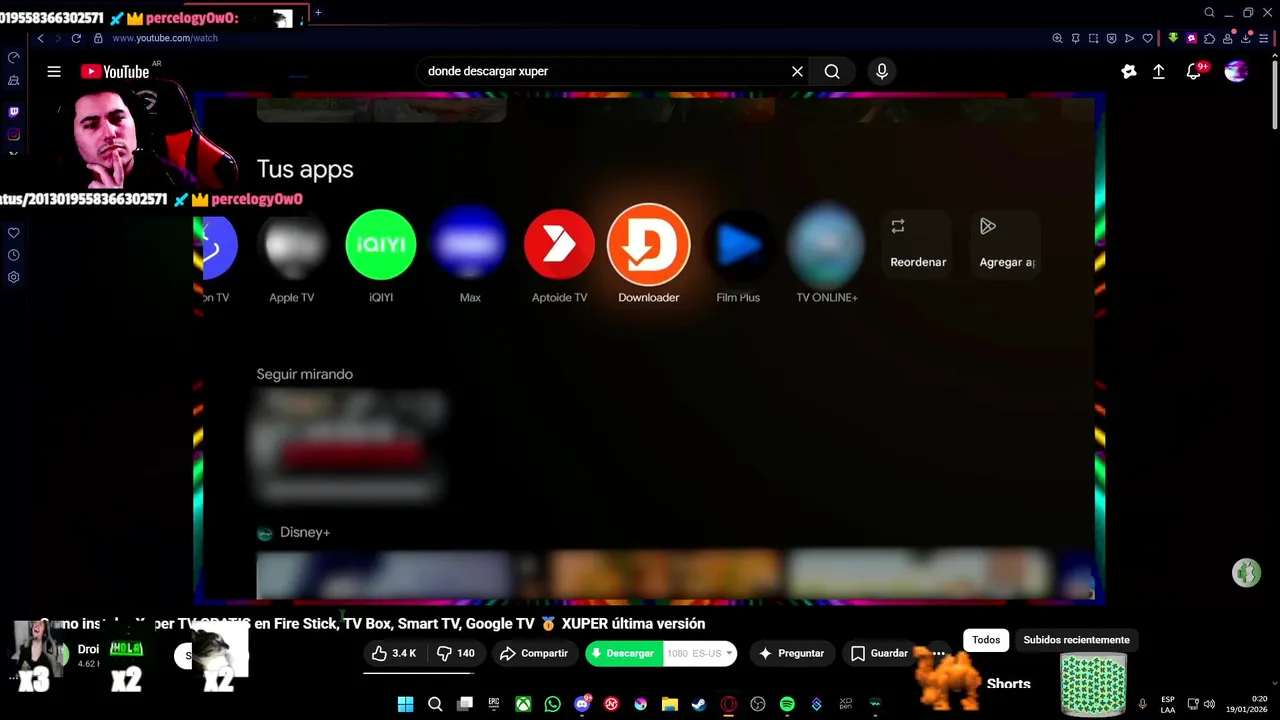
Task: Open WhatsApp from taskbar
Action: [553, 704]
